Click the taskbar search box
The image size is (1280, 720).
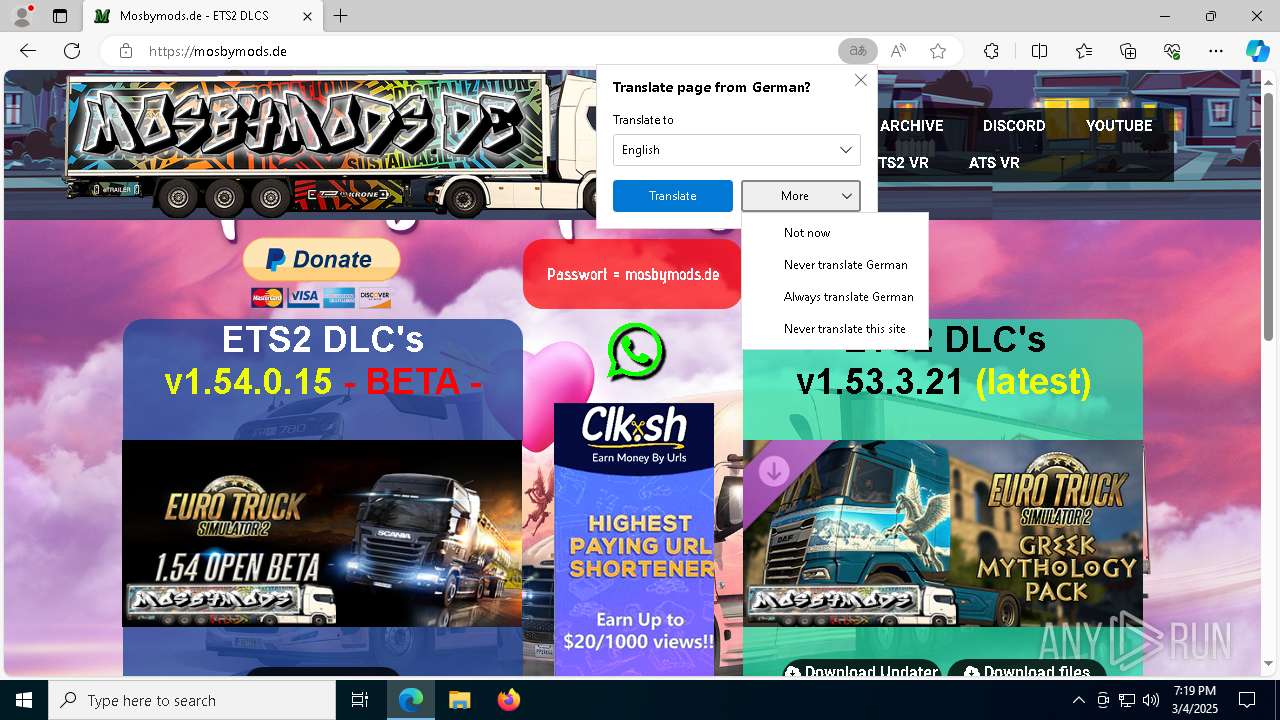pyautogui.click(x=192, y=700)
